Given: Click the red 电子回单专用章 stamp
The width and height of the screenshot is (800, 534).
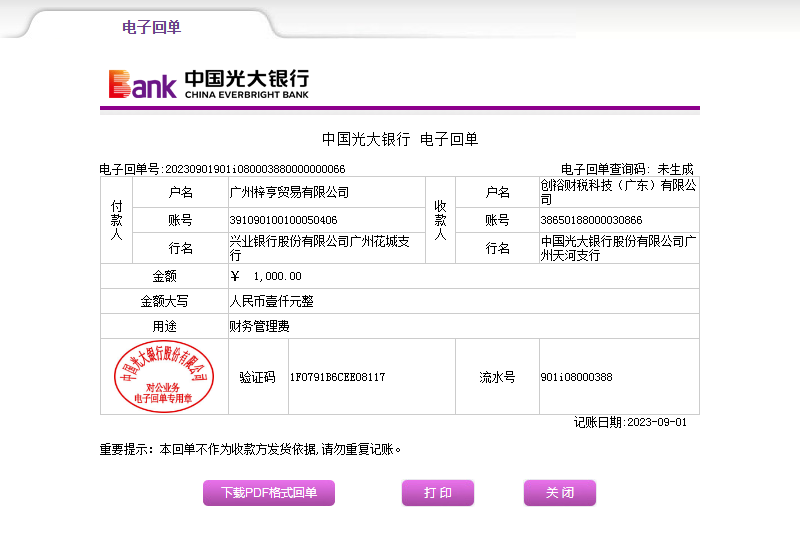Looking at the screenshot, I should [164, 376].
